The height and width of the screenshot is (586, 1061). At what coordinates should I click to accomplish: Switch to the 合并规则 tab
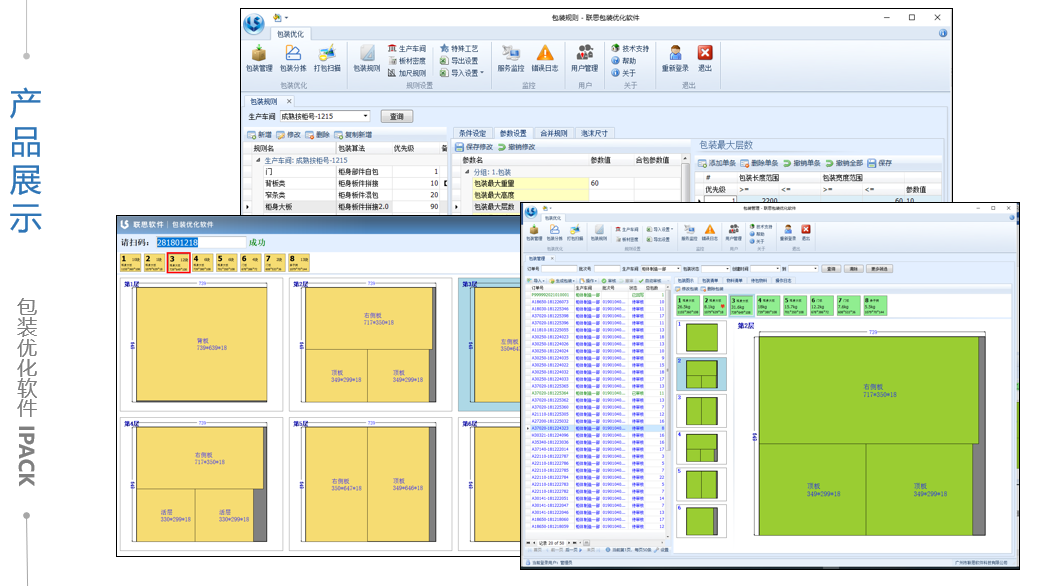[554, 133]
